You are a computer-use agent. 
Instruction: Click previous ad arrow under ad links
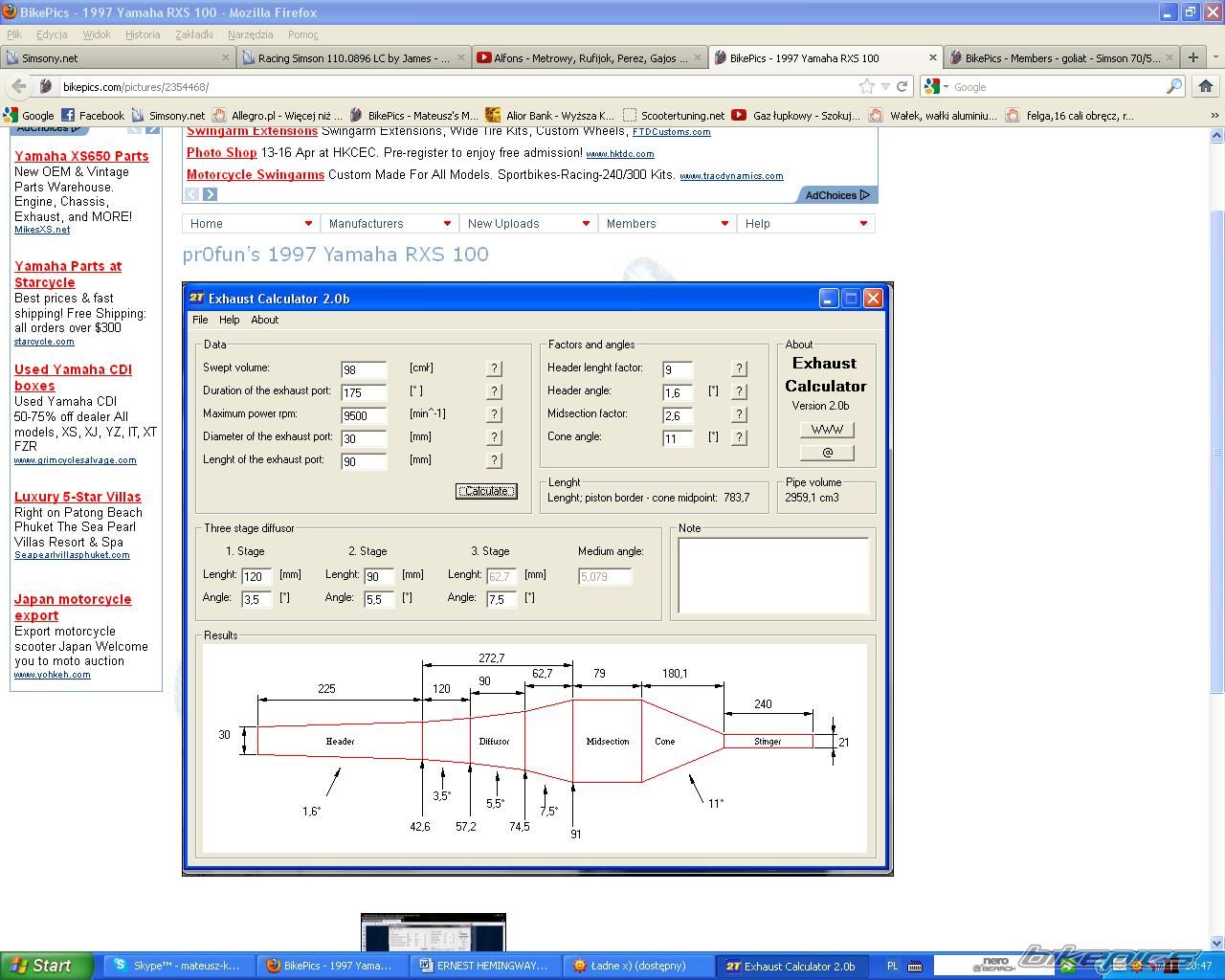[x=191, y=194]
